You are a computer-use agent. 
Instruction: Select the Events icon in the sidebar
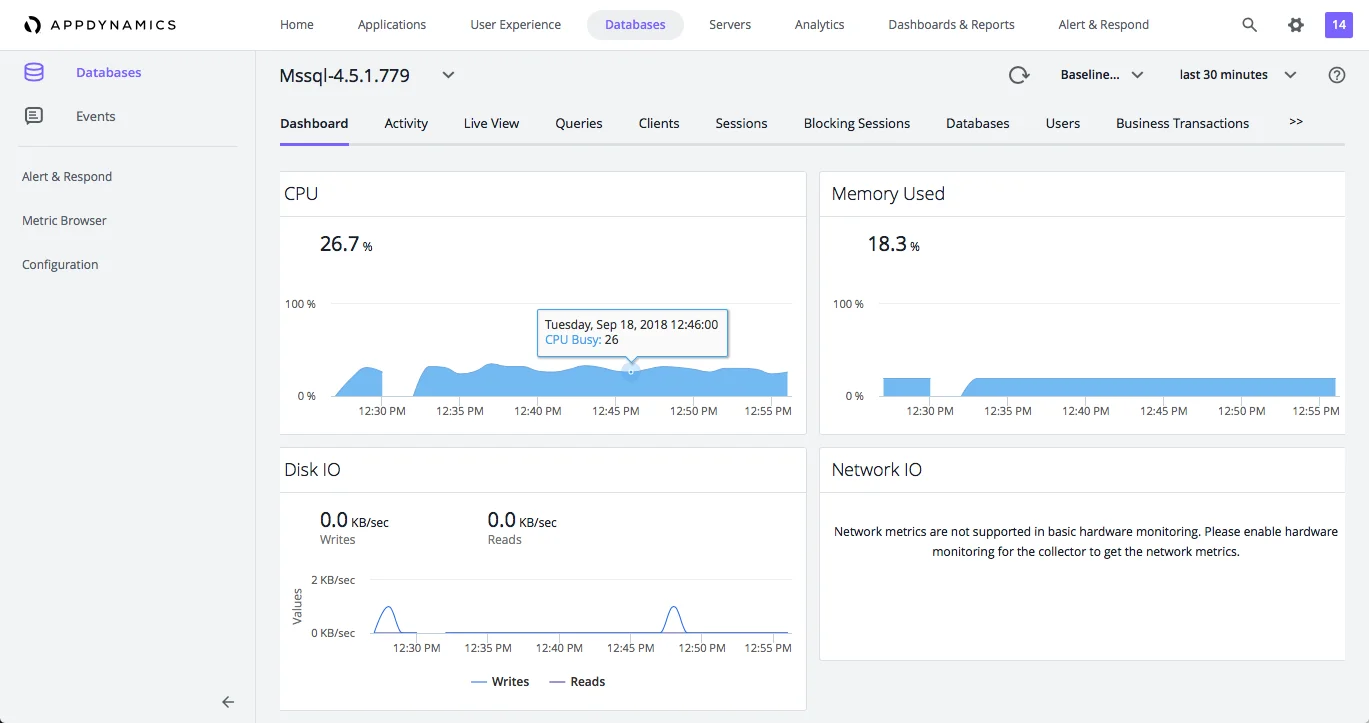click(x=33, y=116)
